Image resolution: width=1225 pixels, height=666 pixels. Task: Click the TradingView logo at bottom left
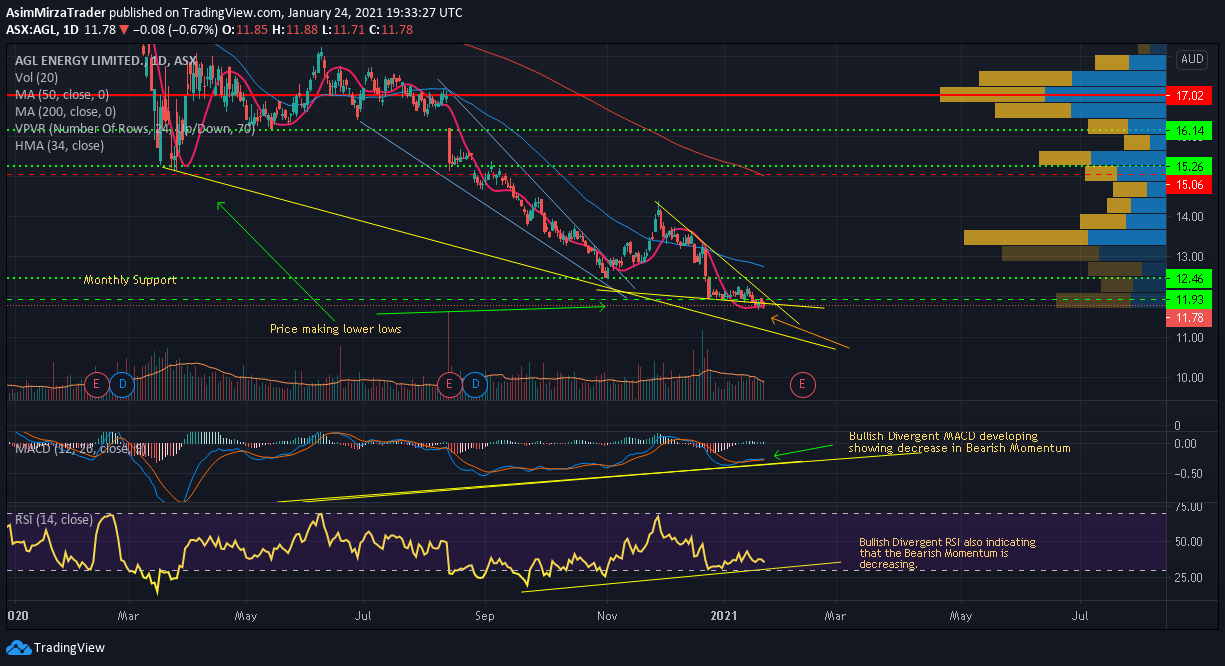click(55, 647)
